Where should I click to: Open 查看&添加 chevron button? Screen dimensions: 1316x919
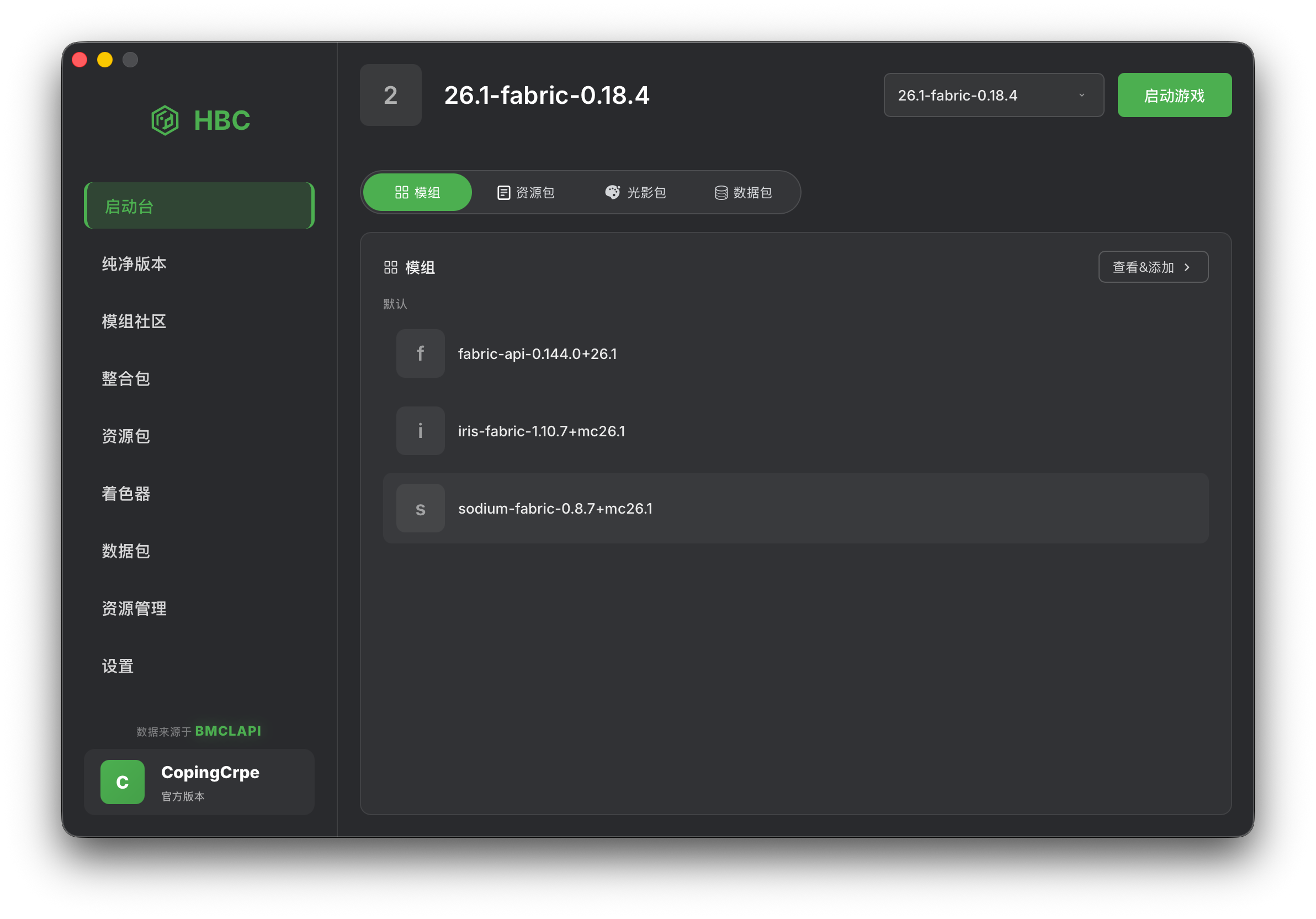click(x=1153, y=267)
